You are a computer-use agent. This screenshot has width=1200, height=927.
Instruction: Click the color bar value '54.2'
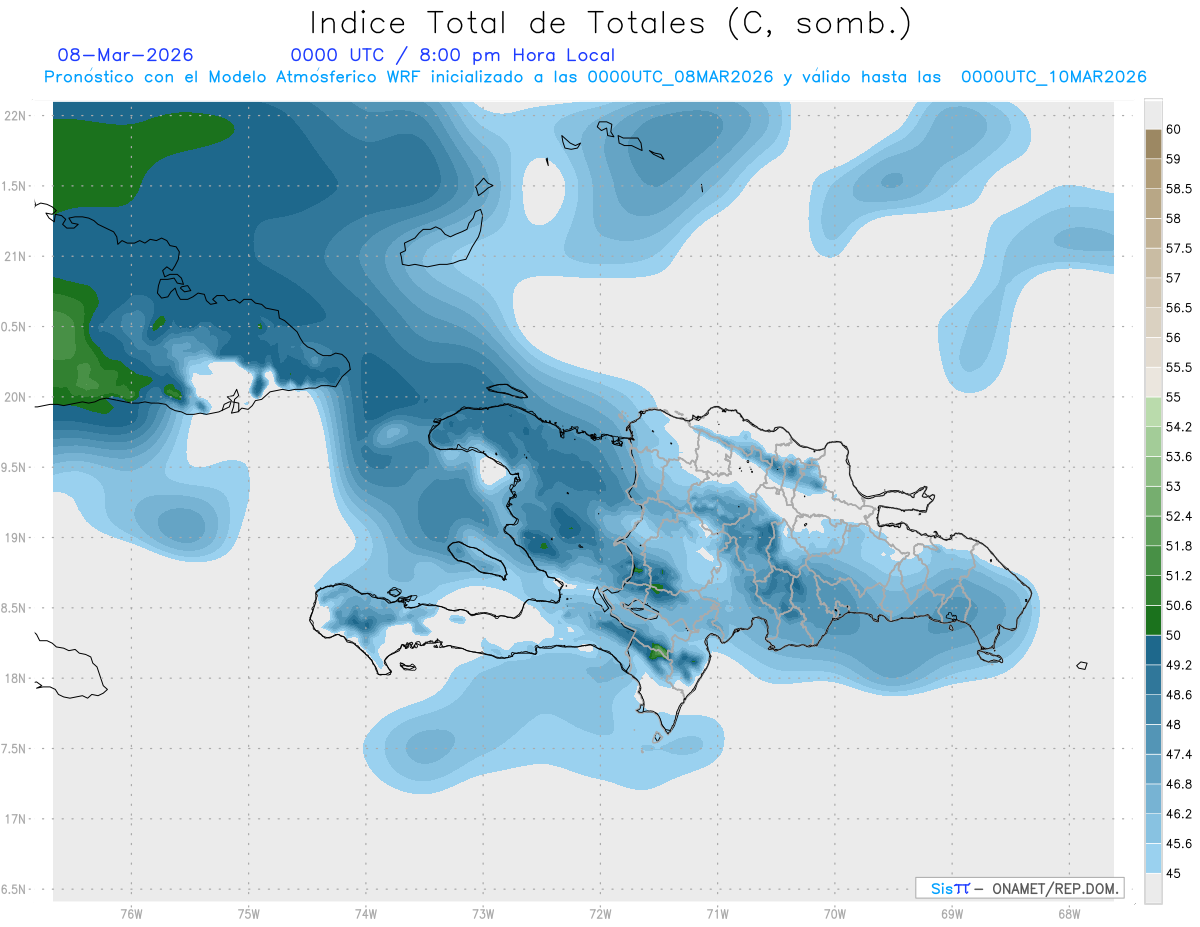[x=1178, y=427]
